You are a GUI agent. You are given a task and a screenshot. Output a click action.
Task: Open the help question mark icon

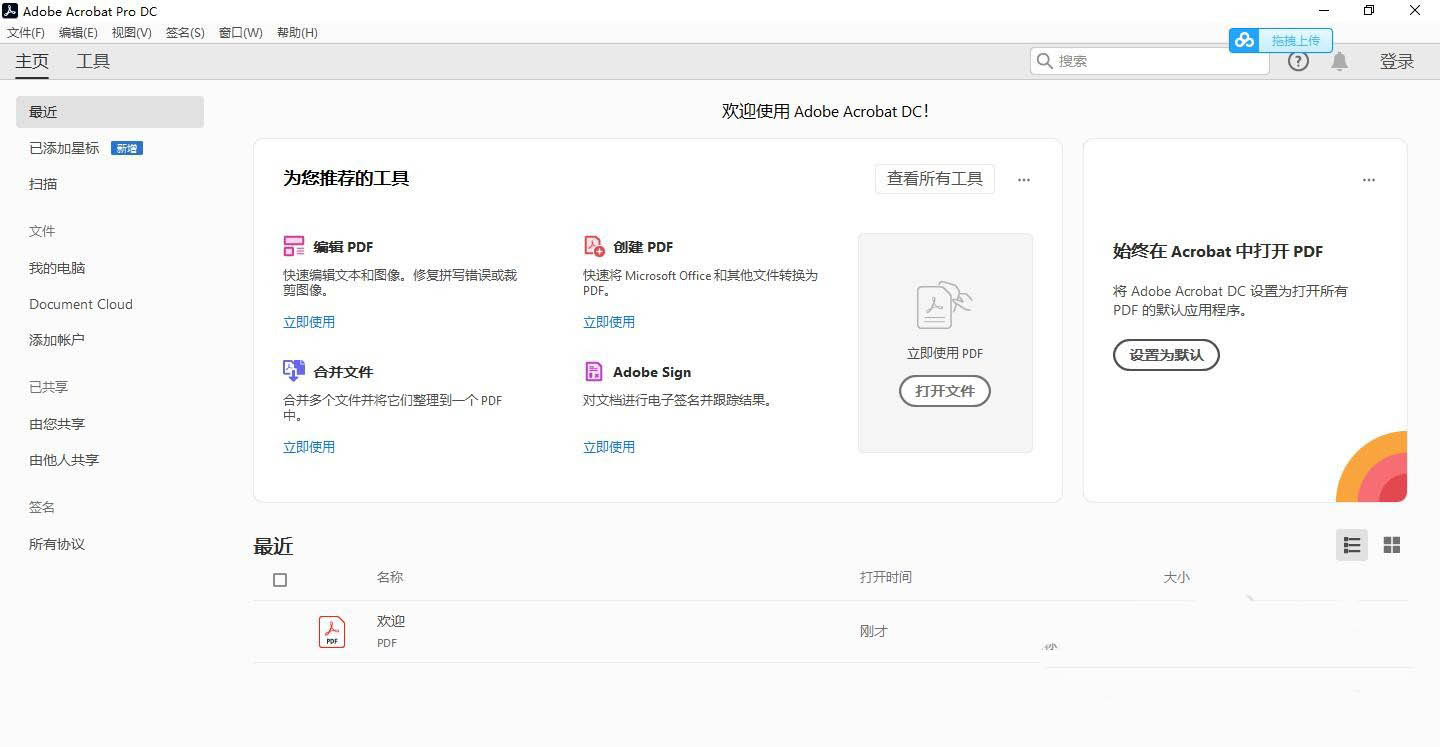click(1298, 61)
